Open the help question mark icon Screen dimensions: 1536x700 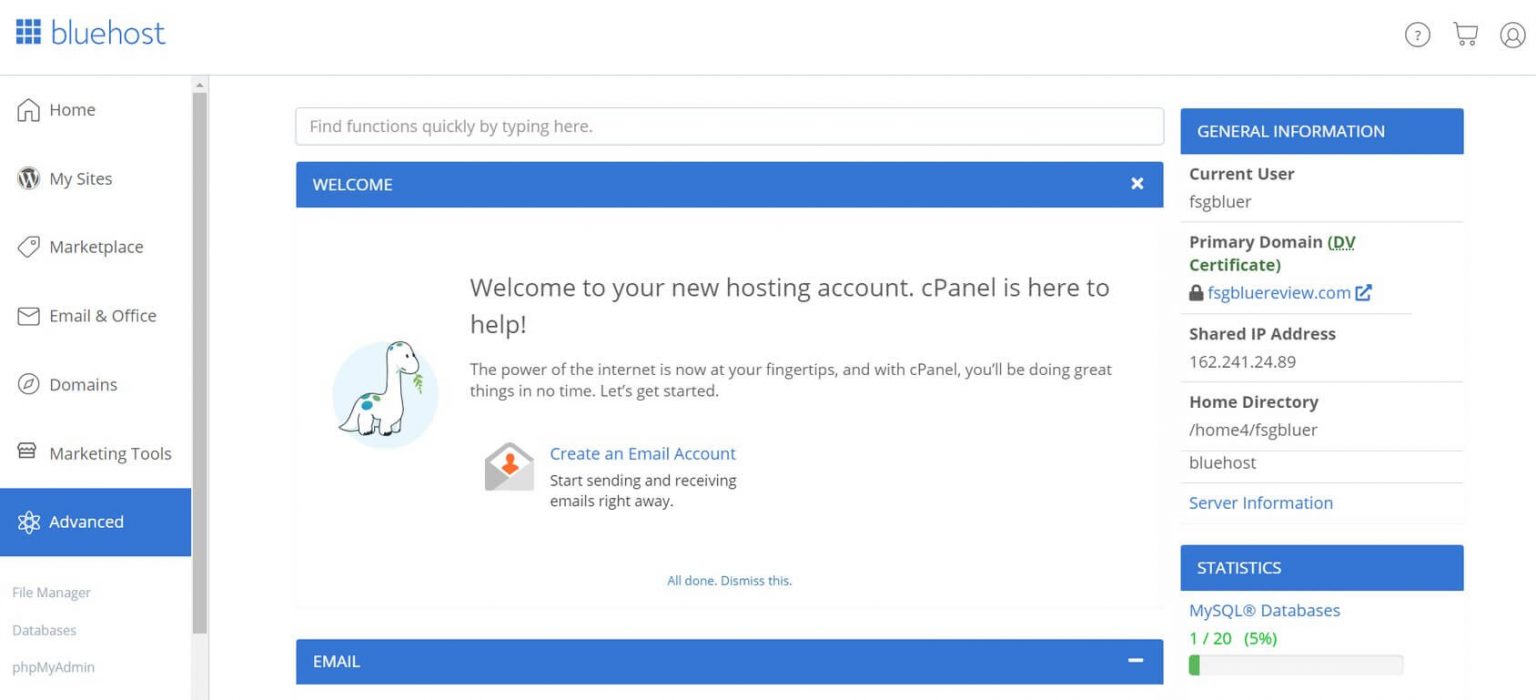click(x=1417, y=34)
